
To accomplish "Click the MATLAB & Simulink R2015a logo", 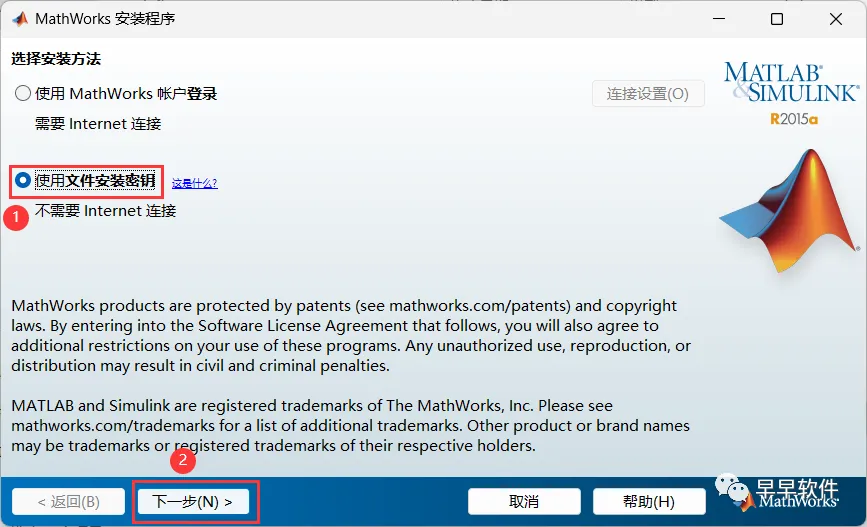I will pos(792,93).
